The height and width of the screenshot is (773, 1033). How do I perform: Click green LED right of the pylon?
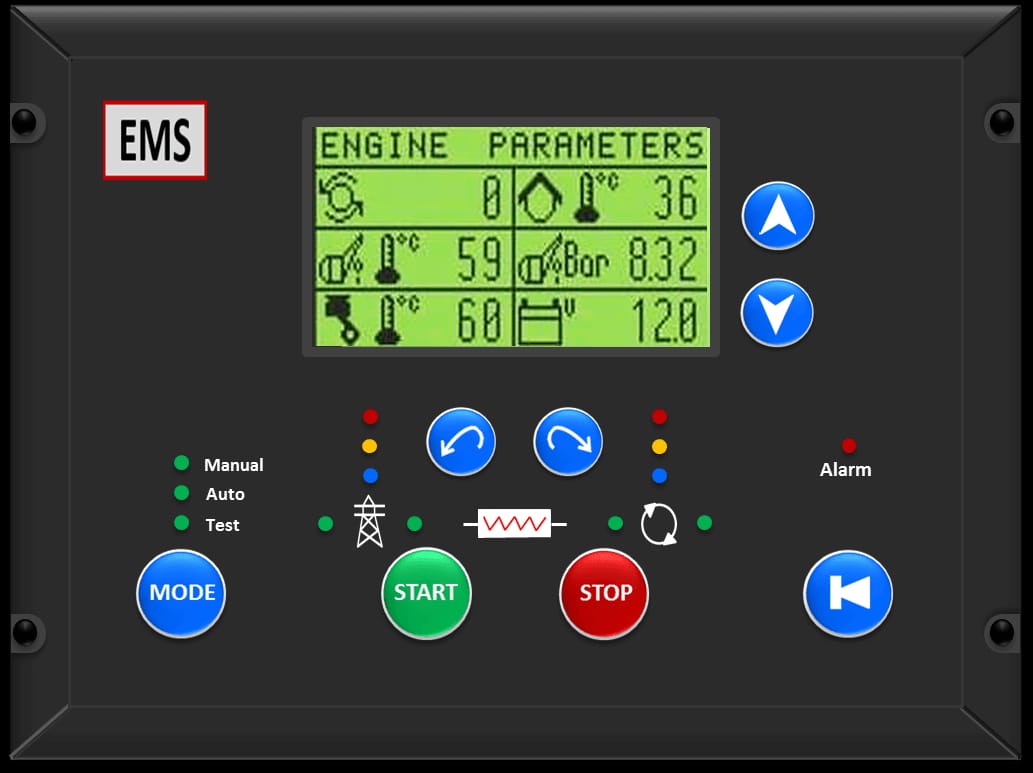[x=414, y=524]
